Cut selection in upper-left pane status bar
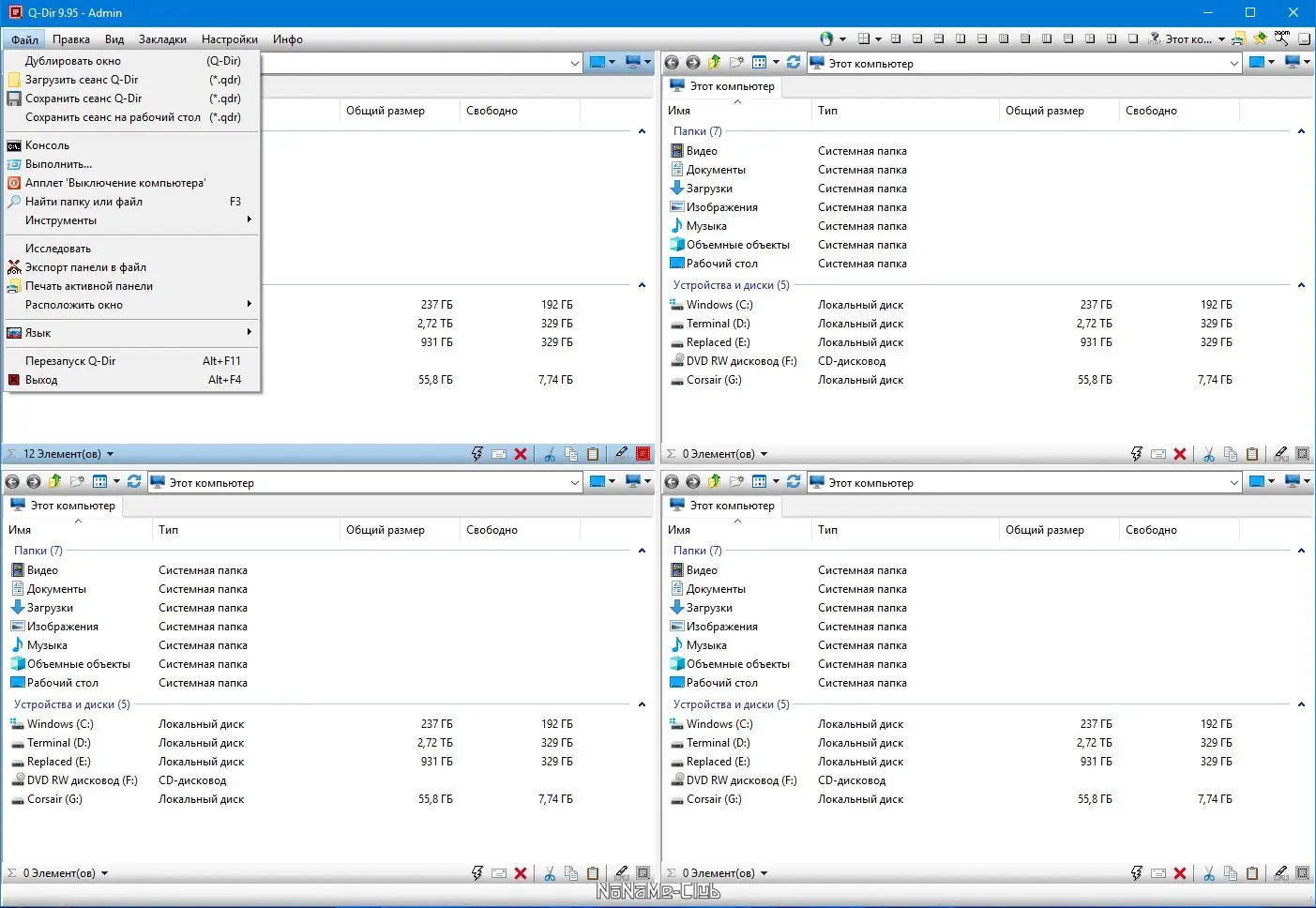Viewport: 1316px width, 908px height. pyautogui.click(x=550, y=454)
